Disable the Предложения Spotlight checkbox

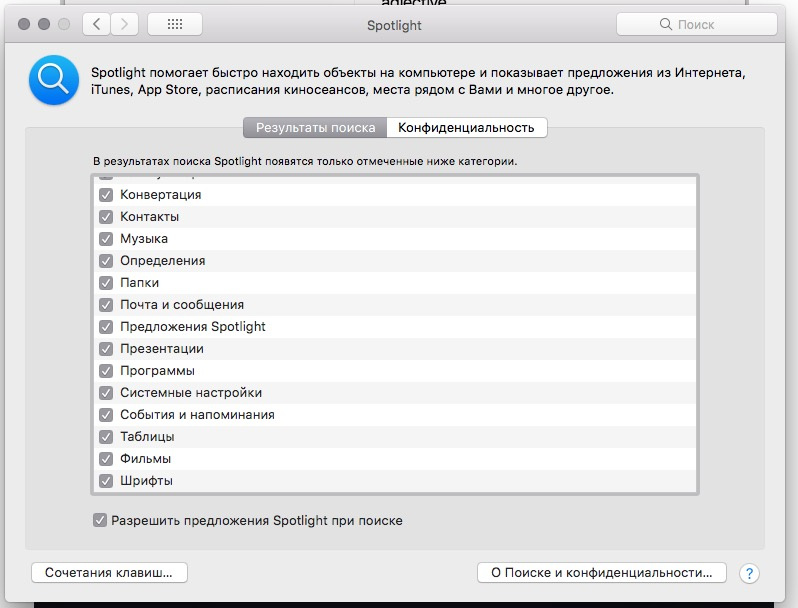click(106, 327)
